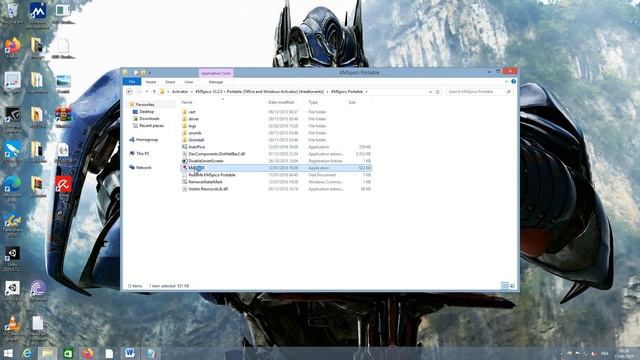Expand the ribbon with the chevron
The image size is (640, 360).
coord(506,82)
